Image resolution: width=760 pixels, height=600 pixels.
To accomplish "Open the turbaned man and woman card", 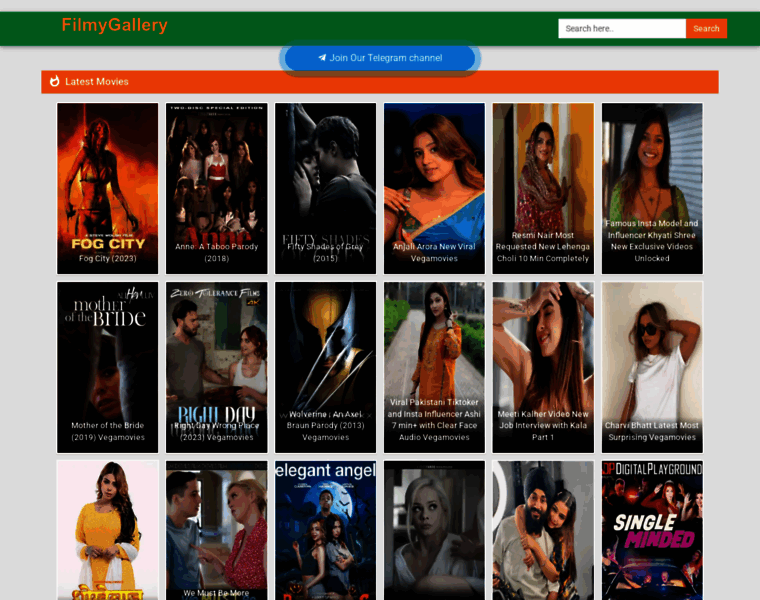I will pyautogui.click(x=543, y=530).
